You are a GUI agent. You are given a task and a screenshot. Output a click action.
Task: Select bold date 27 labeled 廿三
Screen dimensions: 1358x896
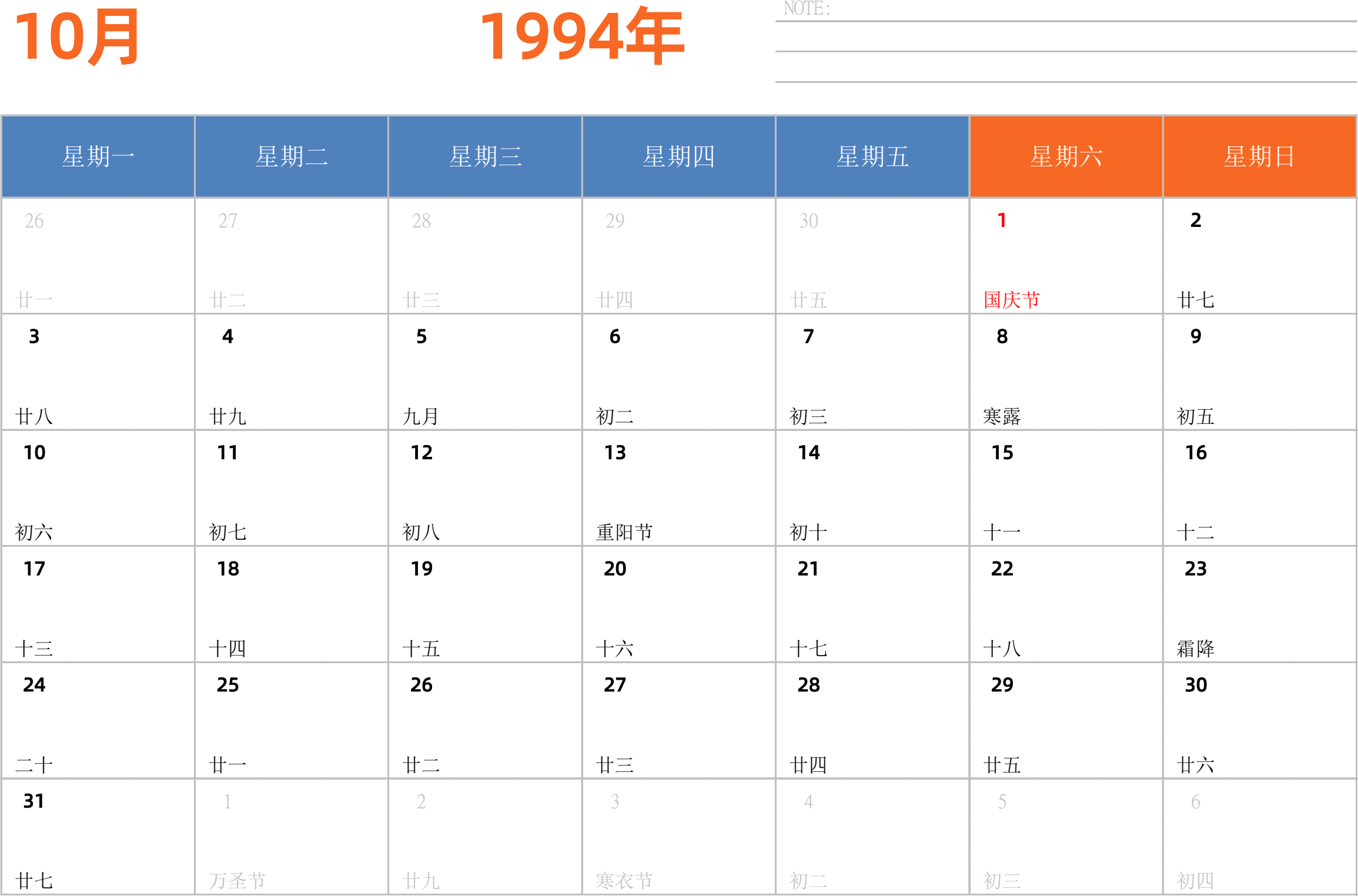(x=615, y=685)
